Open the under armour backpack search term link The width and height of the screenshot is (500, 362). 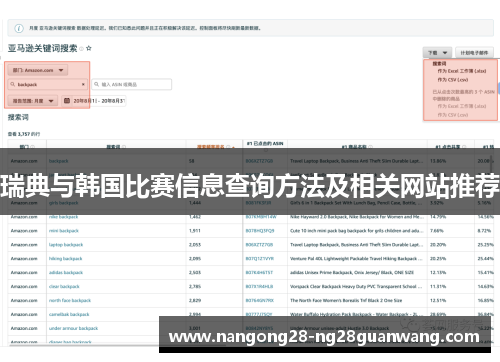(x=73, y=328)
